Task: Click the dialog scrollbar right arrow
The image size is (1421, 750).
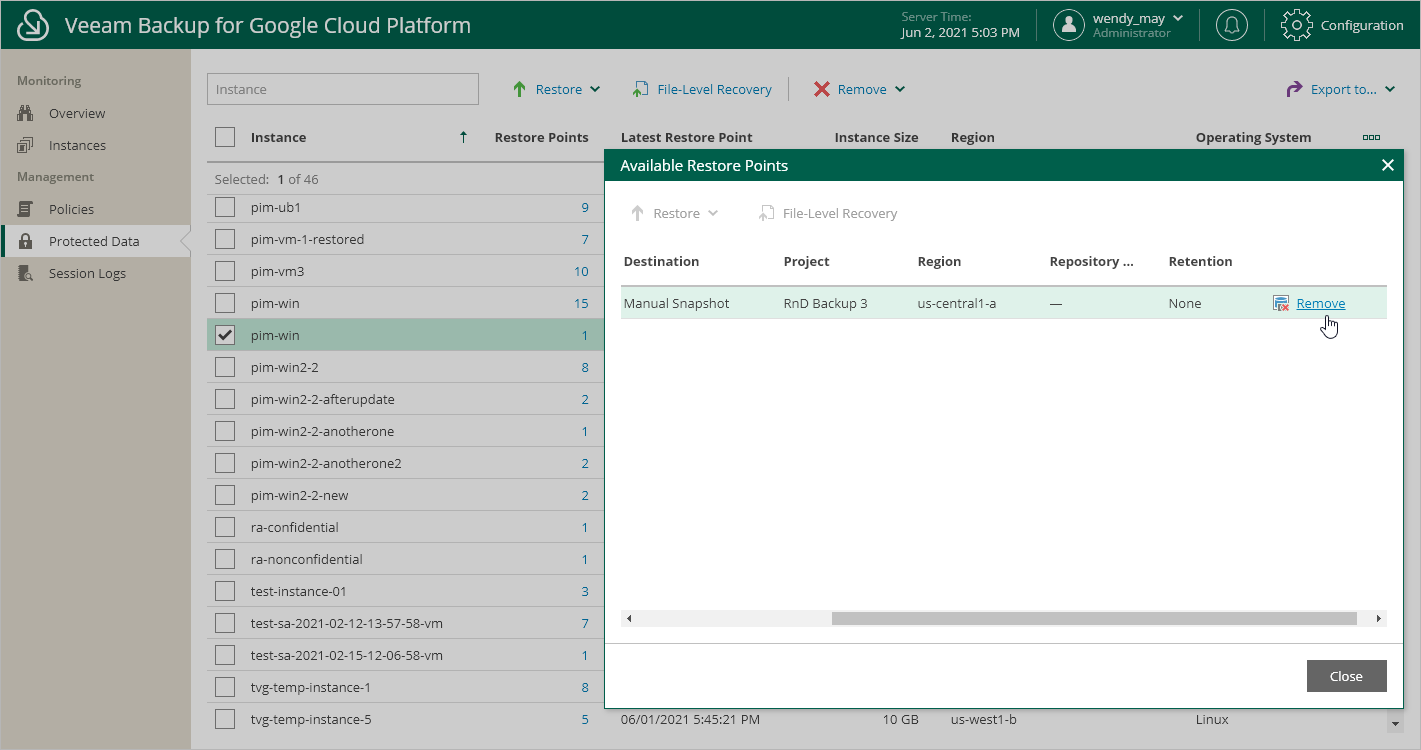Action: 1379,618
